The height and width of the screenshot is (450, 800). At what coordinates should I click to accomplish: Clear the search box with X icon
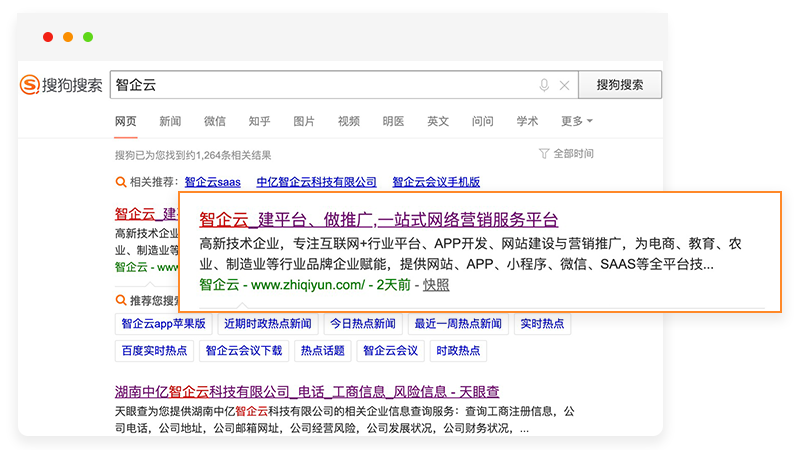pyautogui.click(x=564, y=85)
